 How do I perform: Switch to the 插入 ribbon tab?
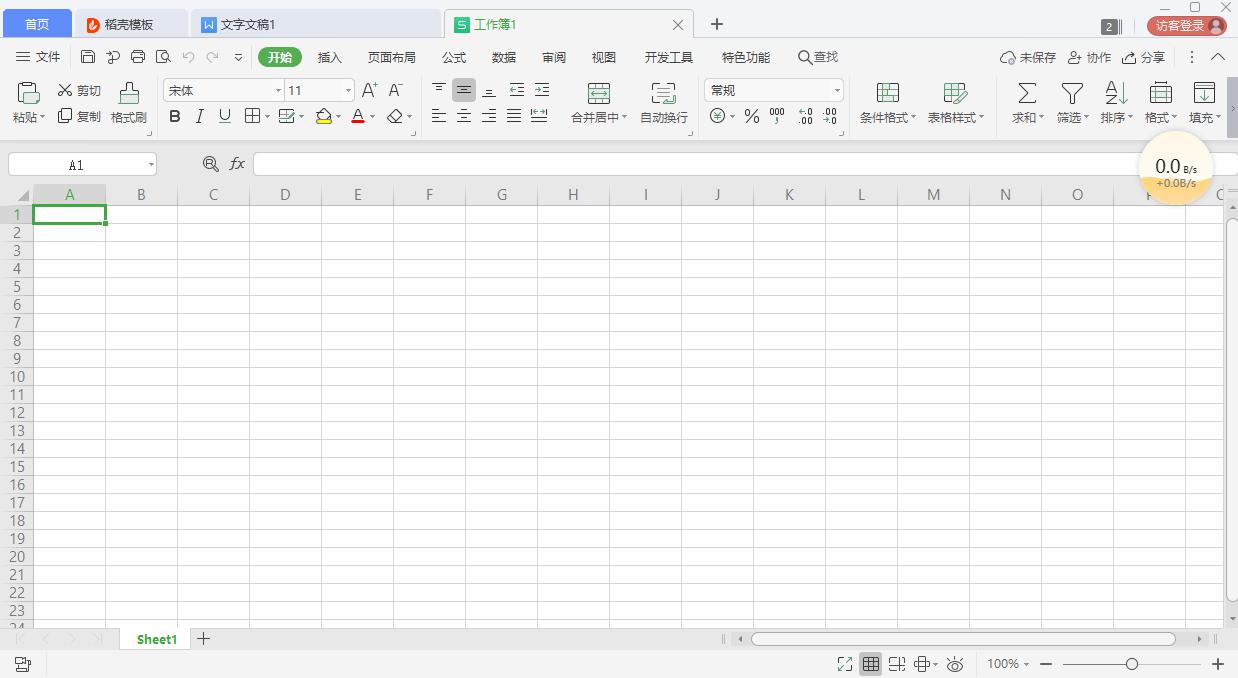330,57
